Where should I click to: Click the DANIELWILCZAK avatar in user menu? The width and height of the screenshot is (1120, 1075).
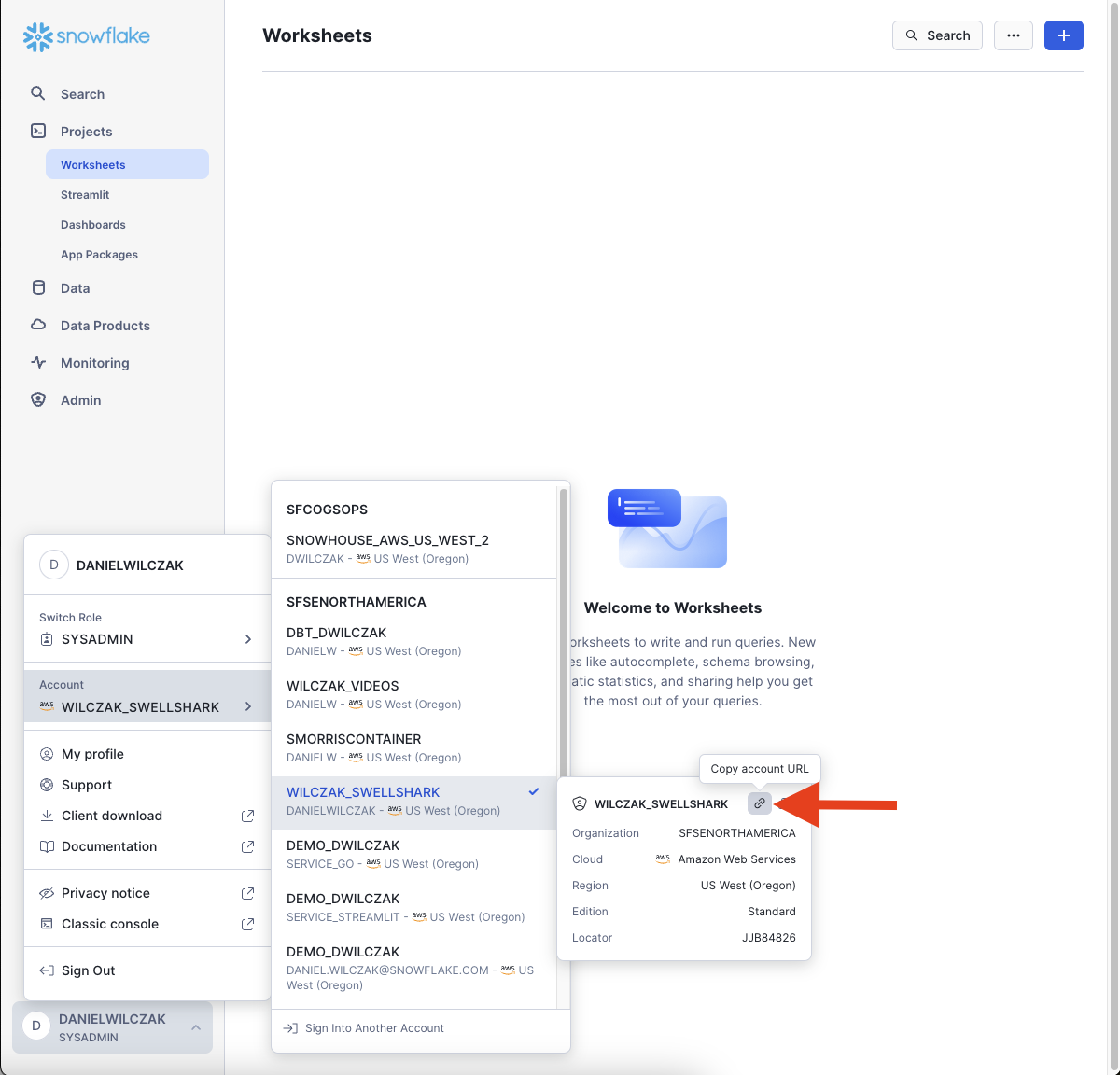coord(54,565)
